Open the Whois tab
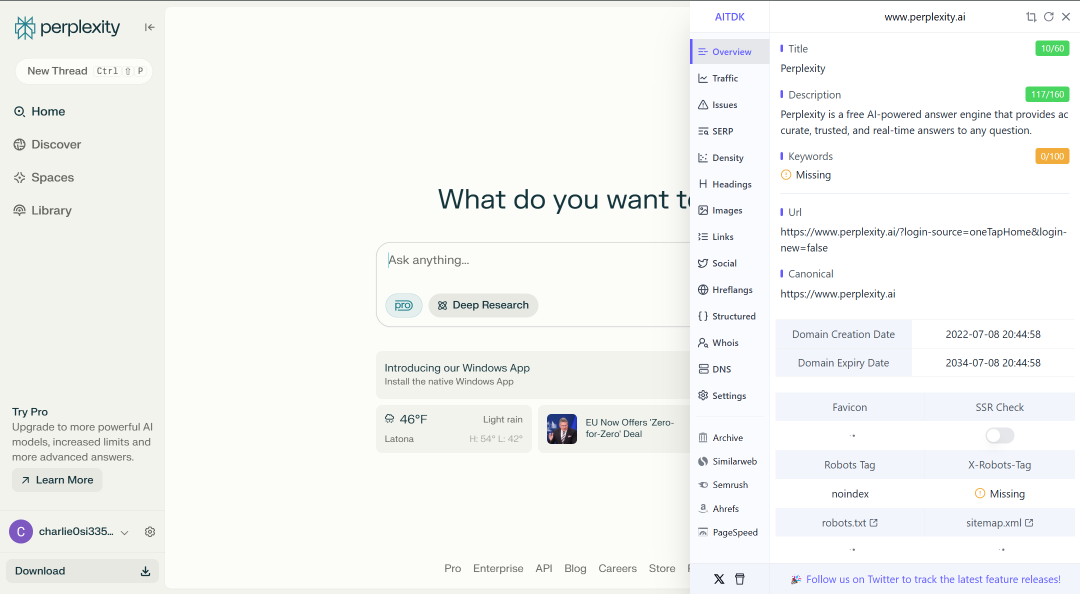The image size is (1080, 594). point(729,342)
